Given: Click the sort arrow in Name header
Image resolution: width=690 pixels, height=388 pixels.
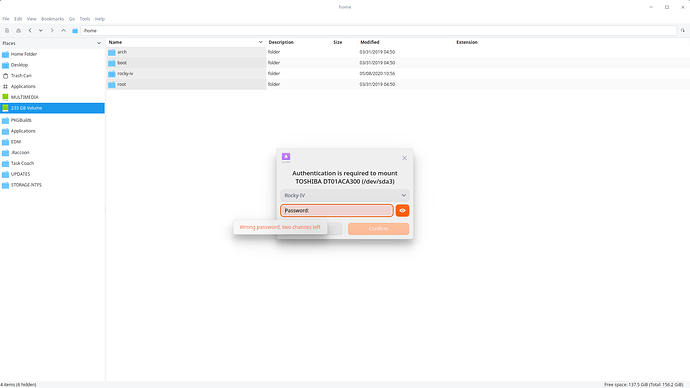Looking at the screenshot, I should pos(261,42).
